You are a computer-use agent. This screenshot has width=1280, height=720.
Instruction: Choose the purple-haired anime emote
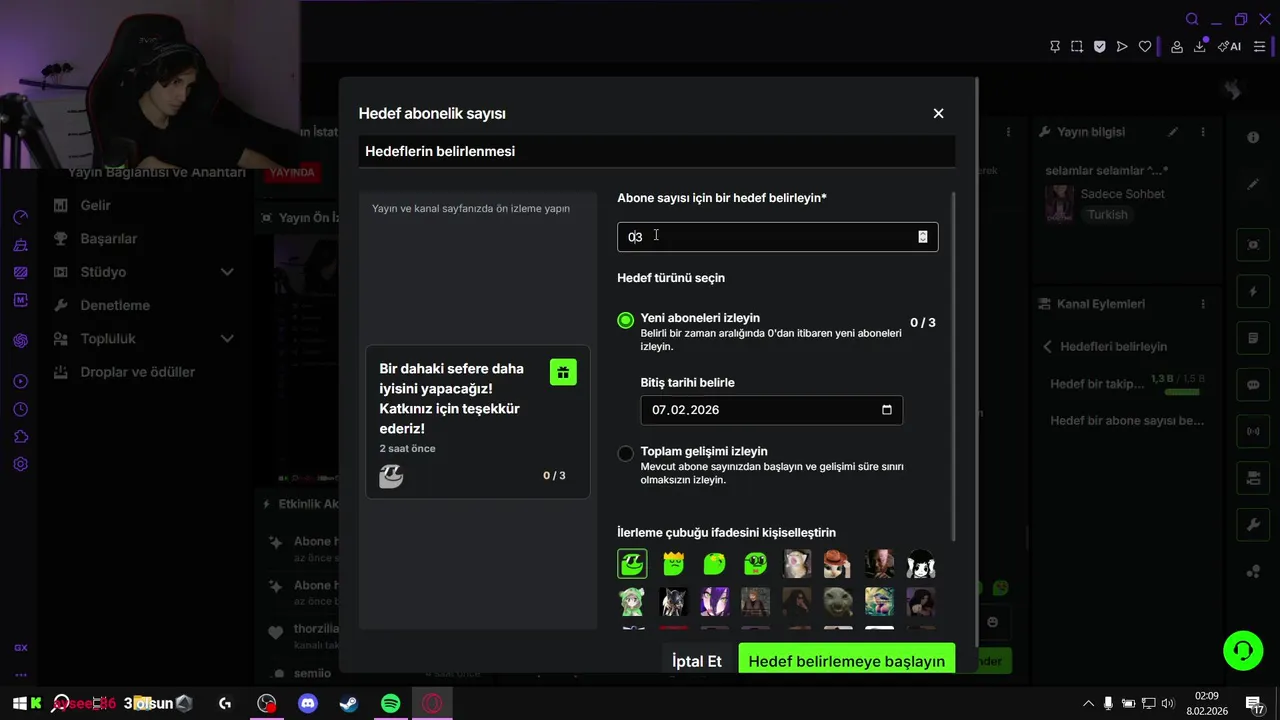(714, 601)
